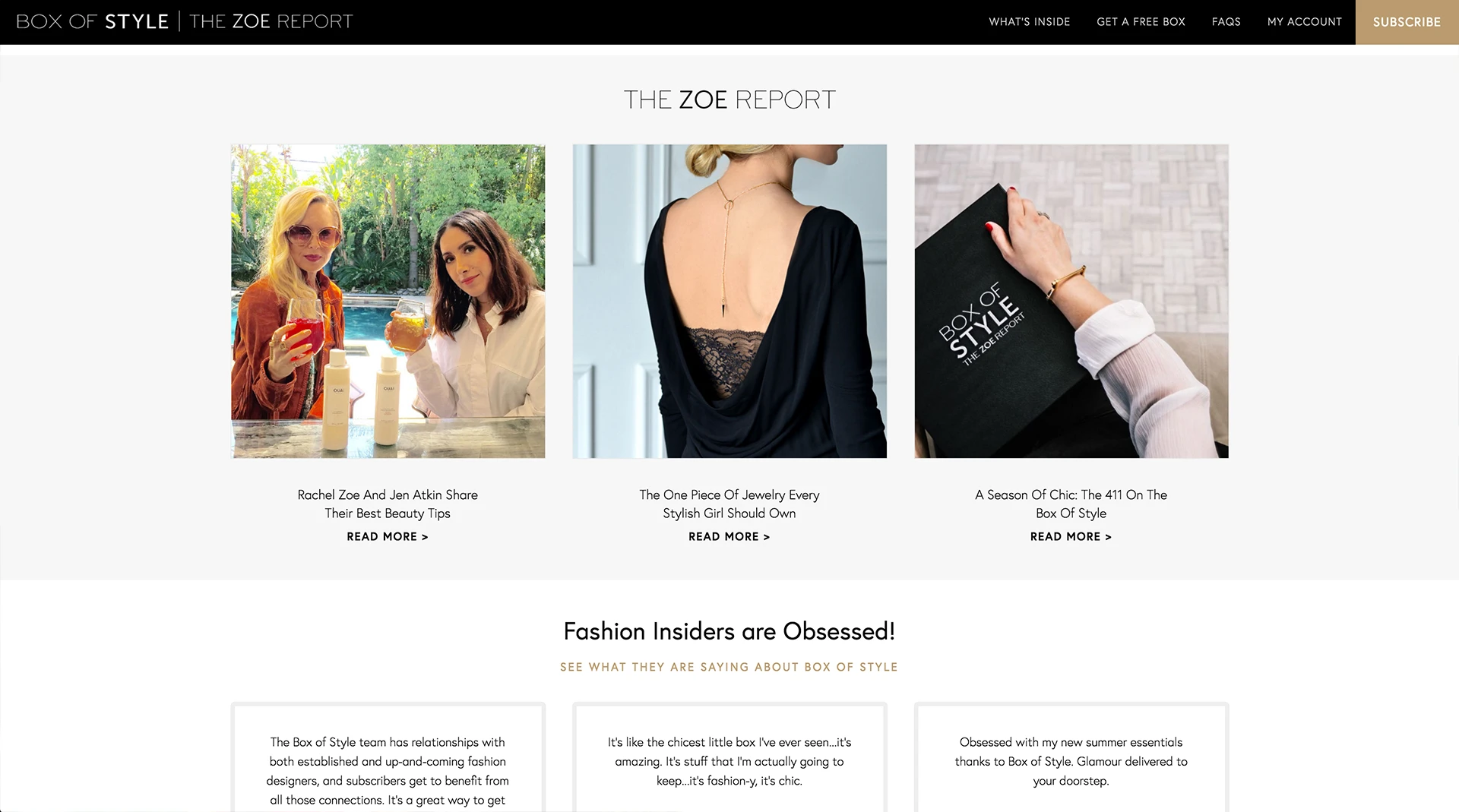Open the Best Beauty Tips article title
Viewport: 1459px width, 812px height.
point(388,504)
